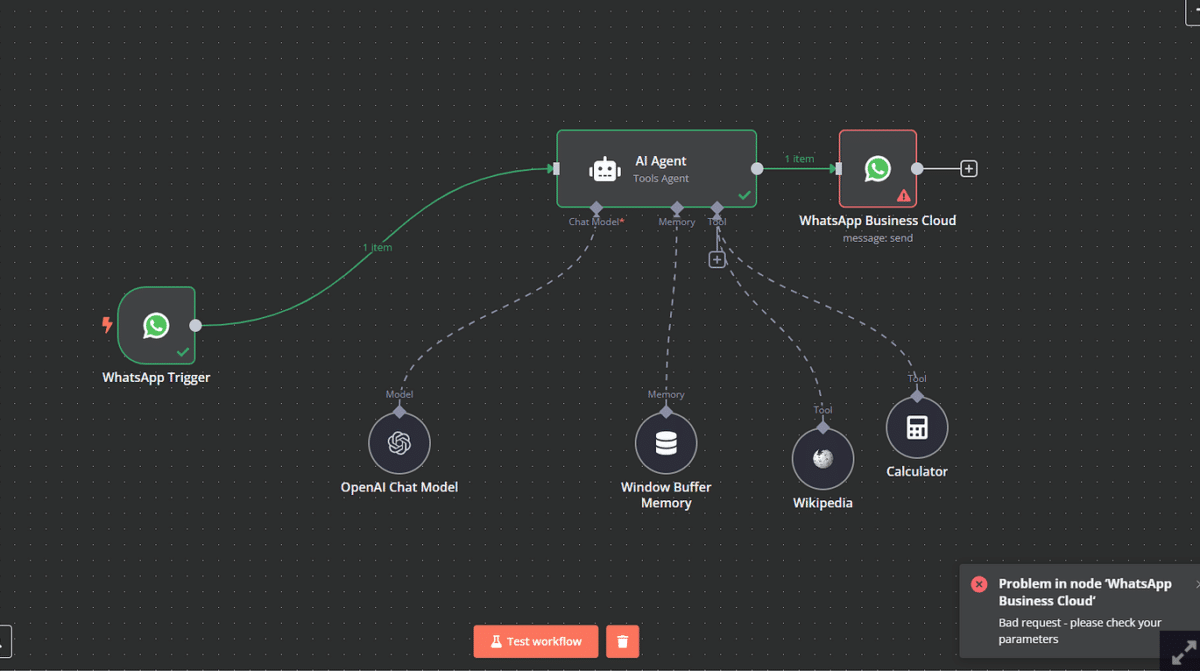Dismiss the error notification toast
The image size is (1200, 671).
(x=1197, y=583)
